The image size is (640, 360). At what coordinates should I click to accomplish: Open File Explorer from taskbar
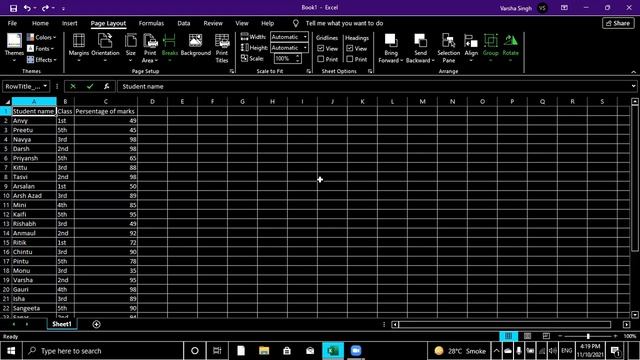[x=264, y=351]
